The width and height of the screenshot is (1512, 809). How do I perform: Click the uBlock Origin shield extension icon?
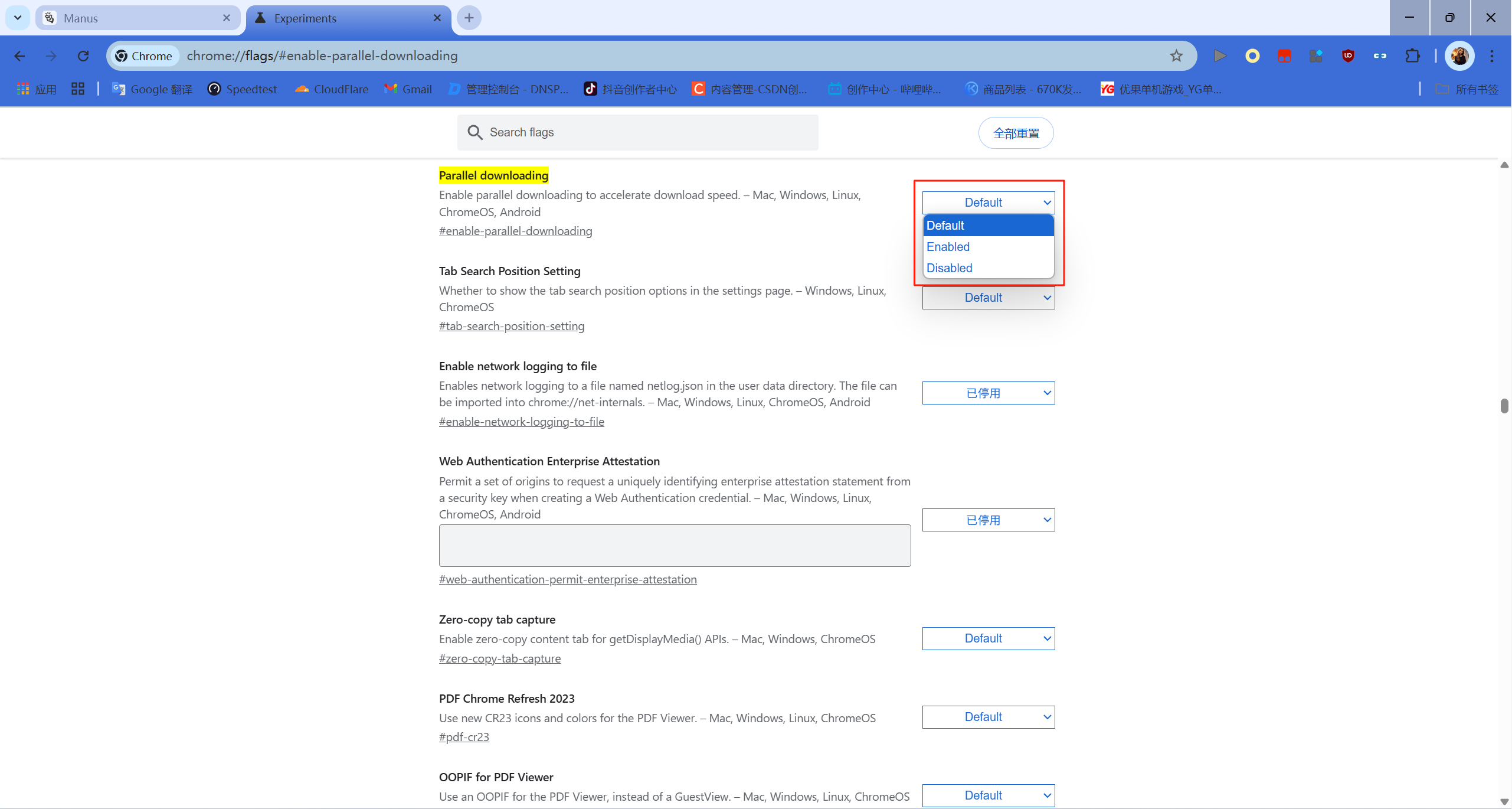coord(1348,56)
